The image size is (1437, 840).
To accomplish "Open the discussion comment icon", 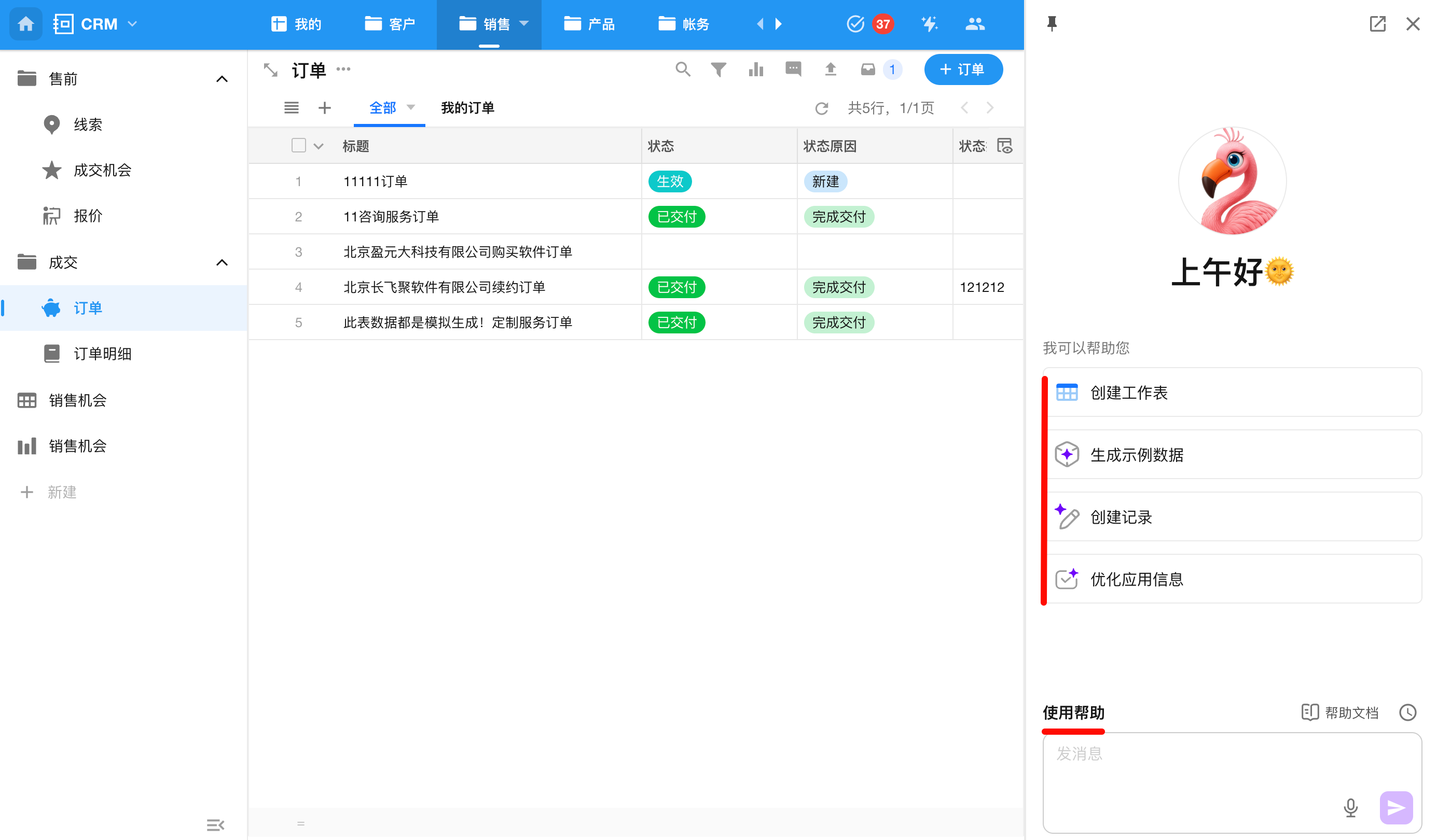I will coord(793,69).
